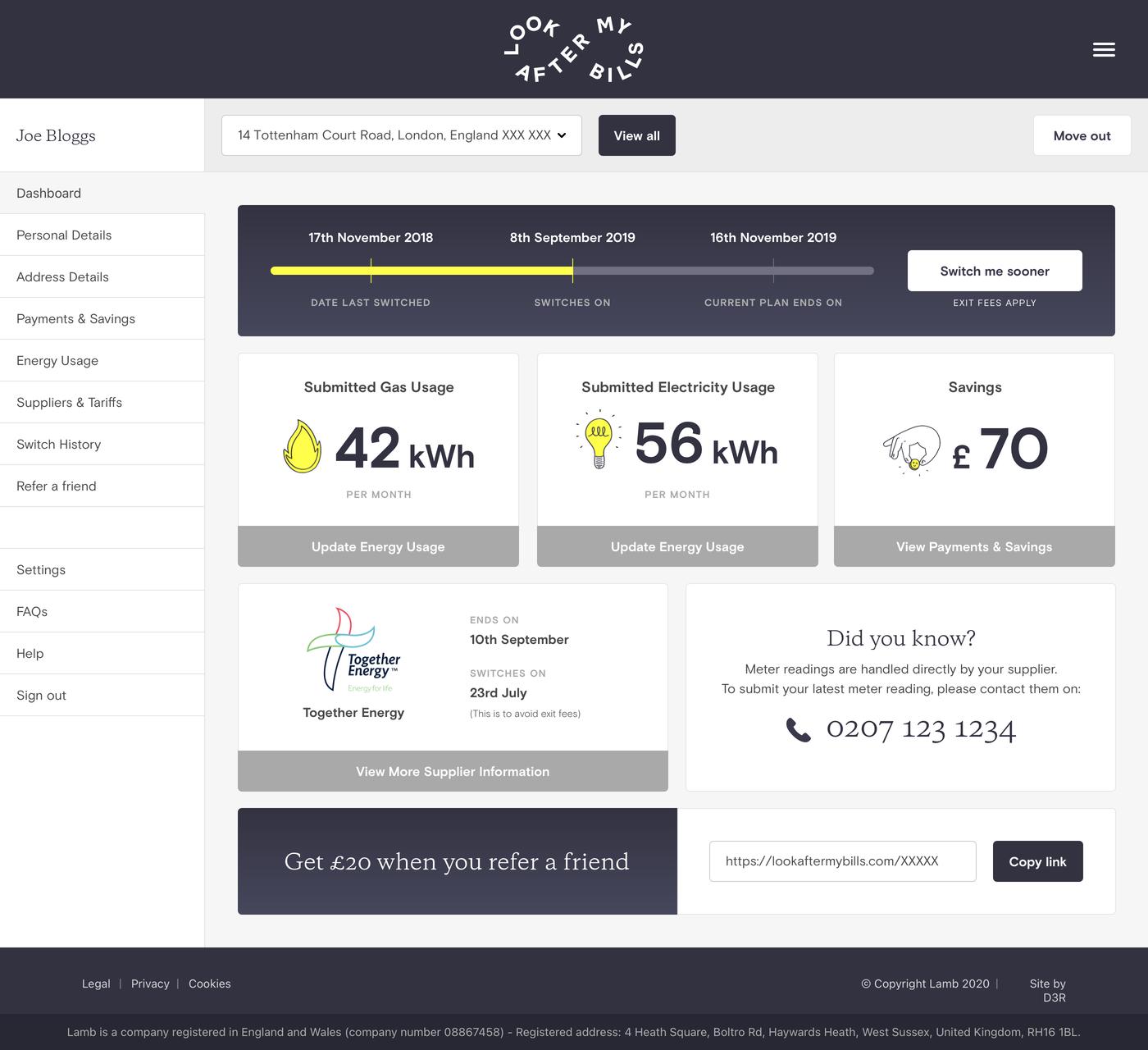The height and width of the screenshot is (1050, 1148).
Task: Open the Tottenham Court Road address dropdown
Action: click(x=400, y=135)
